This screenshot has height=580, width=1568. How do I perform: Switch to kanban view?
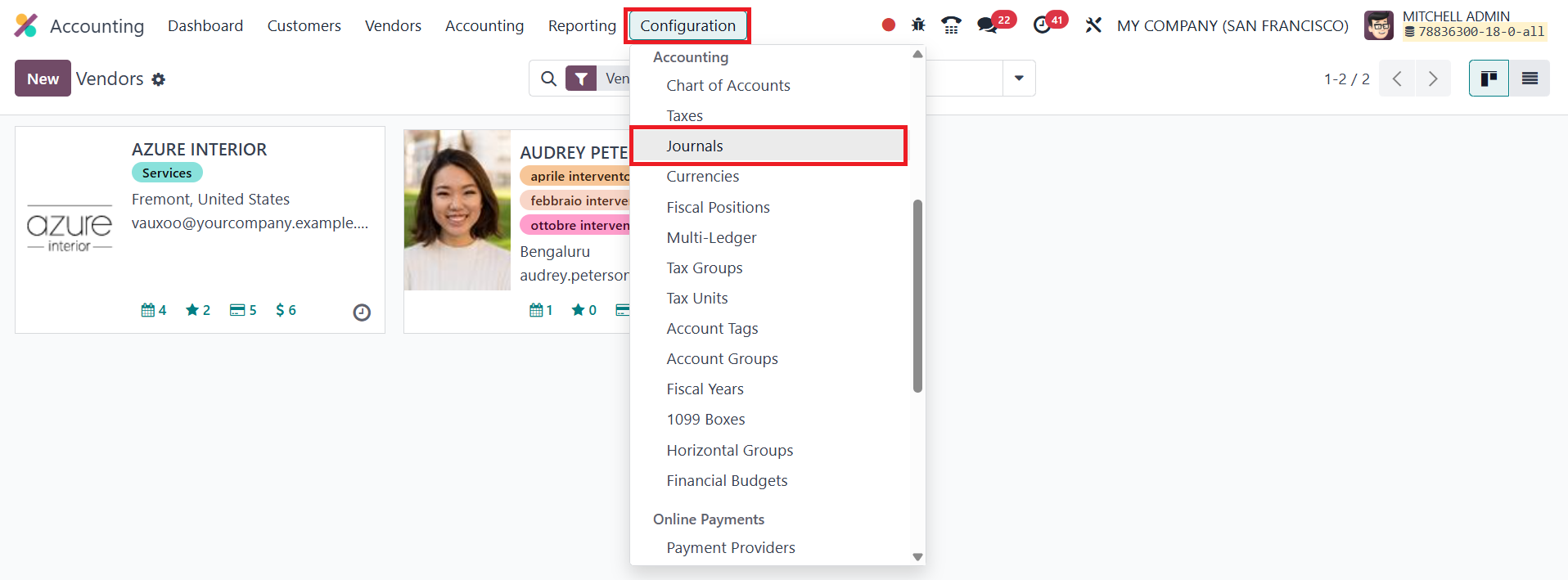click(1489, 79)
